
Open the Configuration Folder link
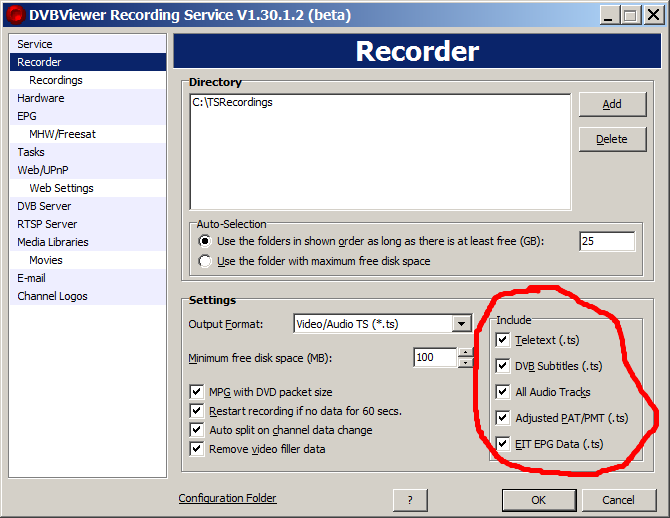[227, 498]
